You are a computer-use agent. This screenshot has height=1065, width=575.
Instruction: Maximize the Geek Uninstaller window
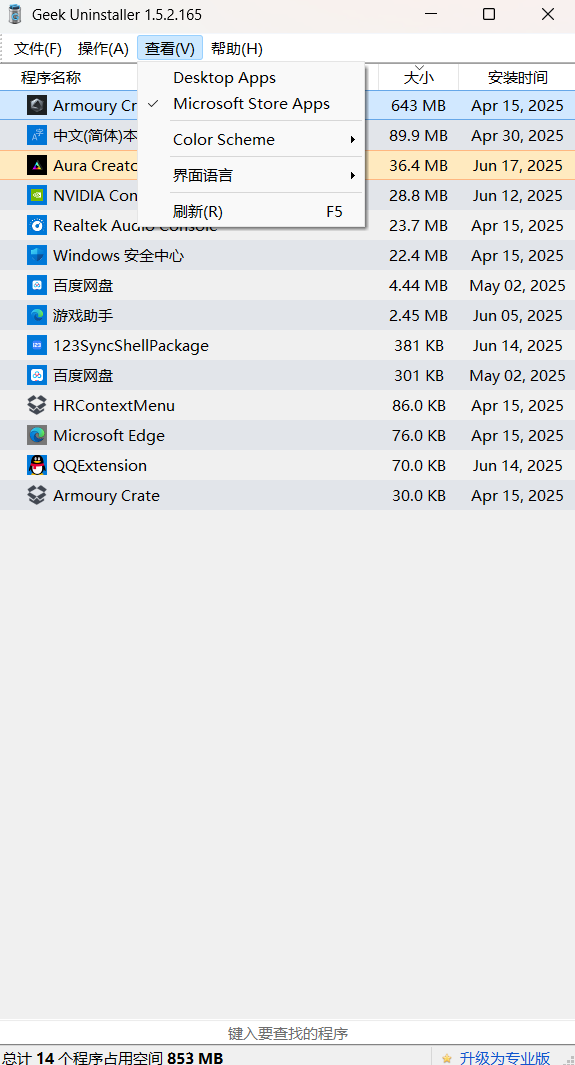pos(489,14)
